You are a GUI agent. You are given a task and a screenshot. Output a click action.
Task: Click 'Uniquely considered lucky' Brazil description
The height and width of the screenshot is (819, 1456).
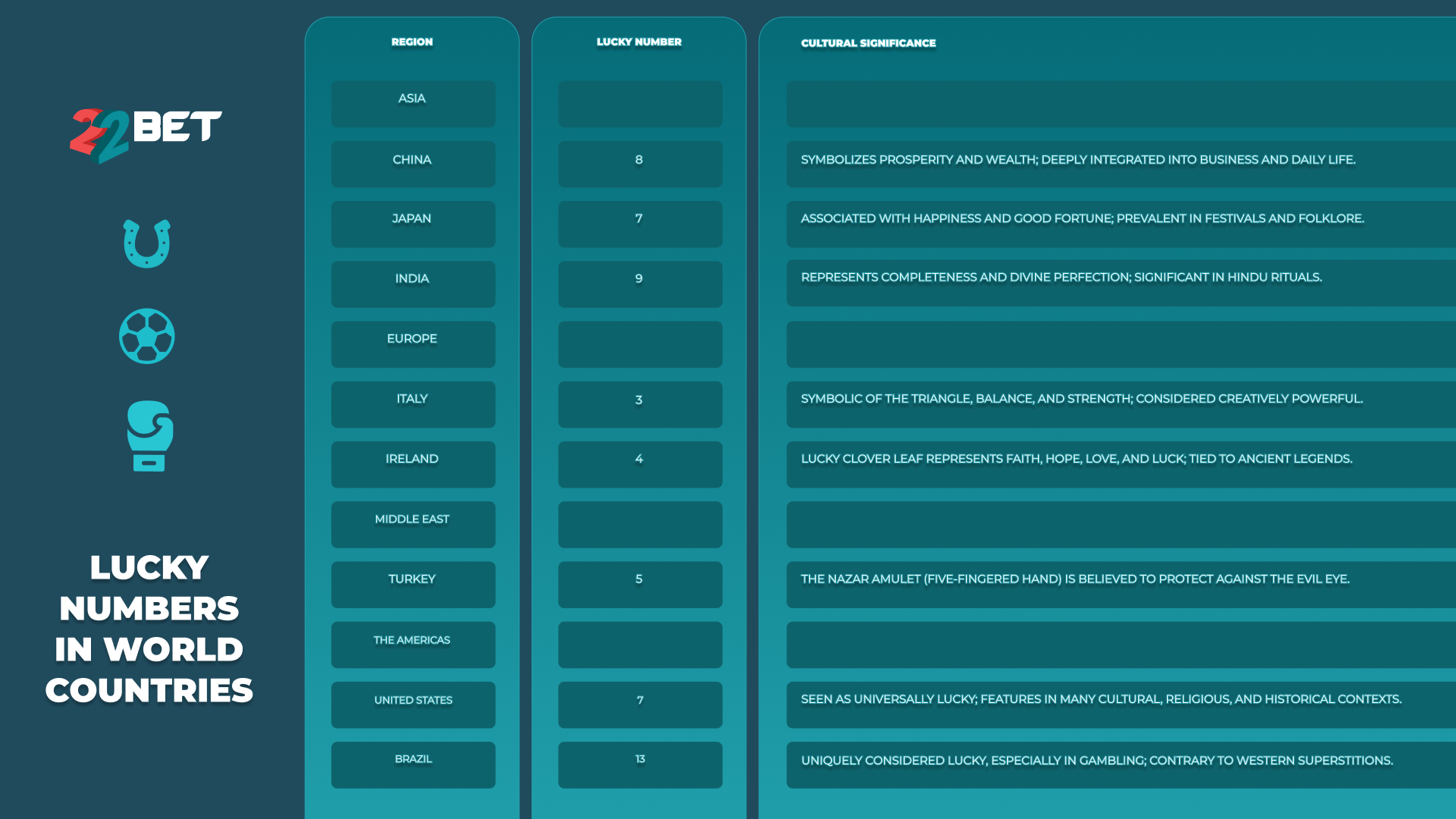pos(1097,761)
